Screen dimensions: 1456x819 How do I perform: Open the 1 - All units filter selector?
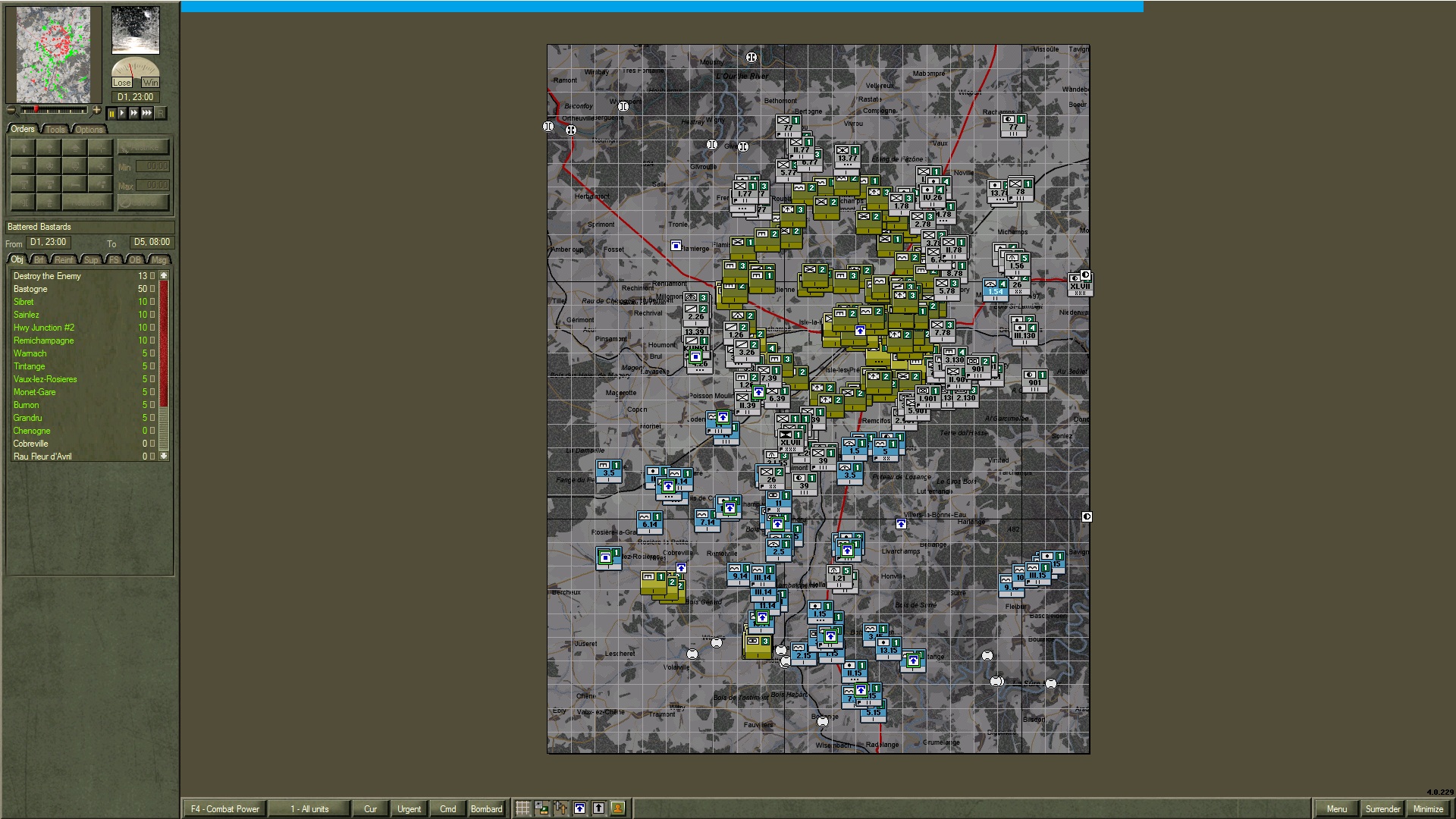click(x=309, y=809)
